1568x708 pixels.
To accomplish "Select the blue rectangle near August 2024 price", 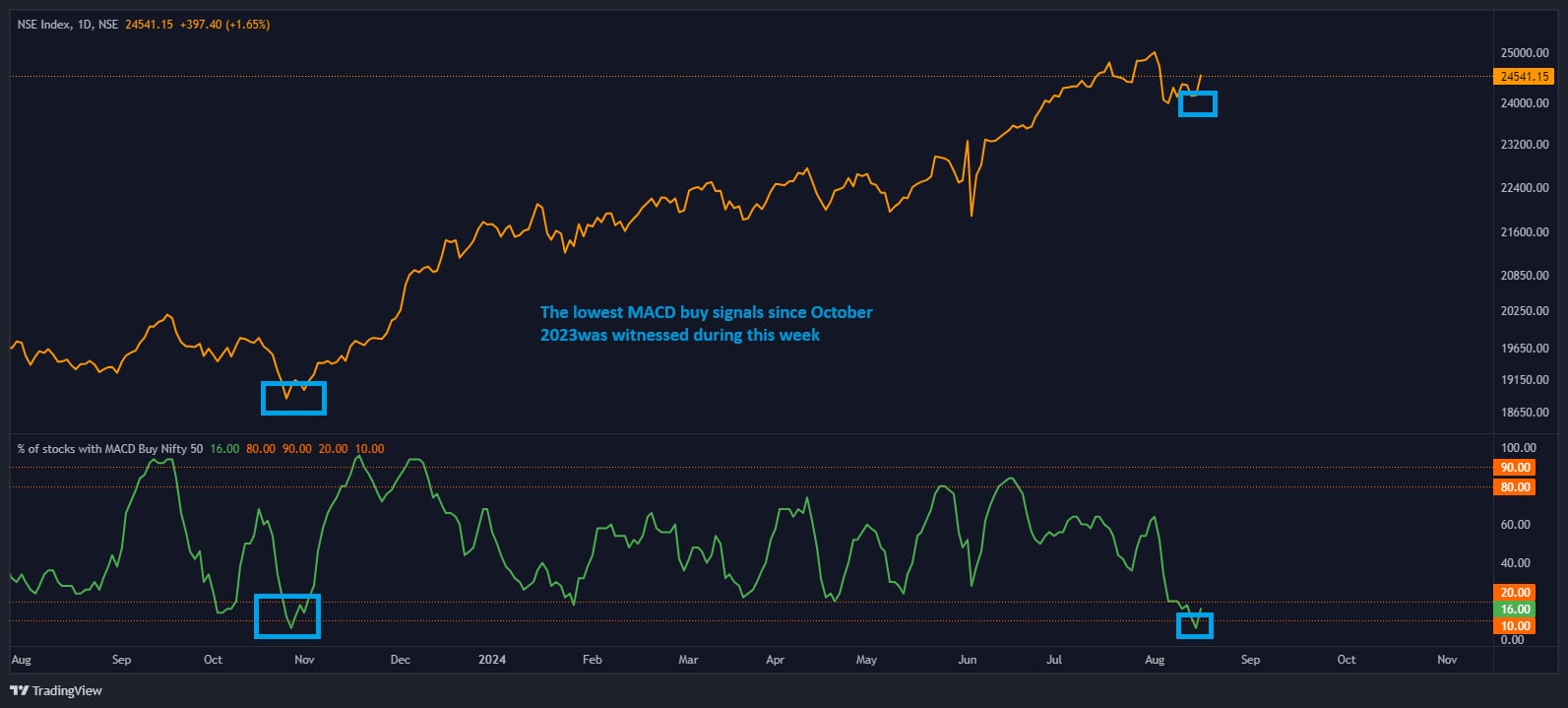I will [1198, 103].
